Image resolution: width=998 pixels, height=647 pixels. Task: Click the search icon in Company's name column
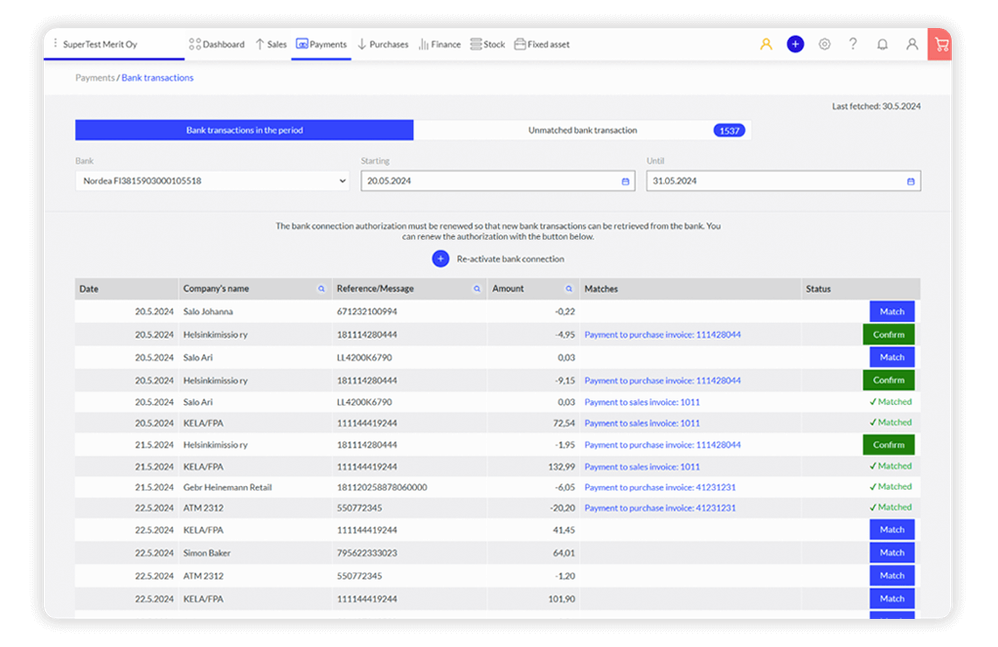[321, 289]
